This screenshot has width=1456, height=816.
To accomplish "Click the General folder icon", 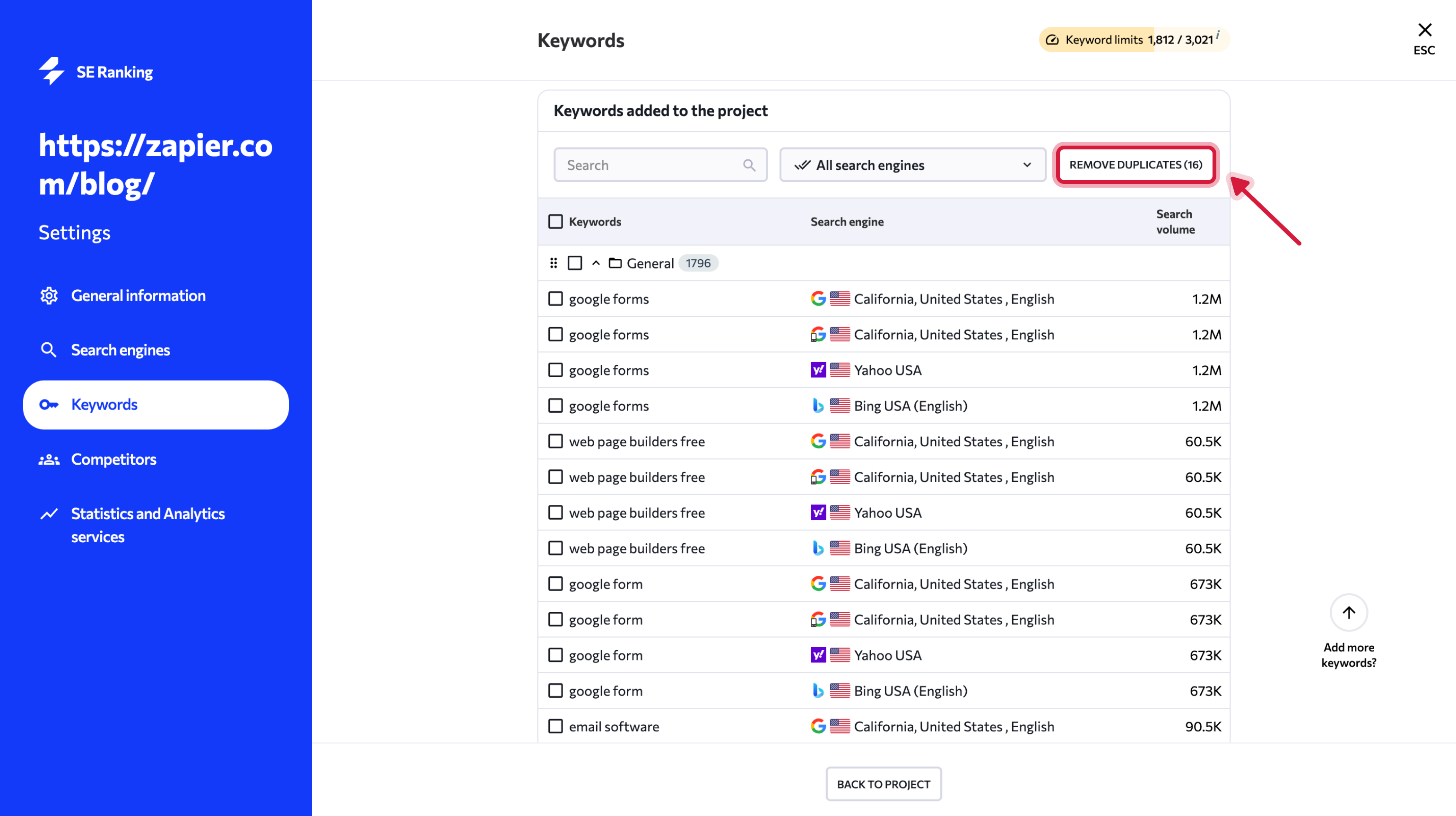I will (615, 263).
